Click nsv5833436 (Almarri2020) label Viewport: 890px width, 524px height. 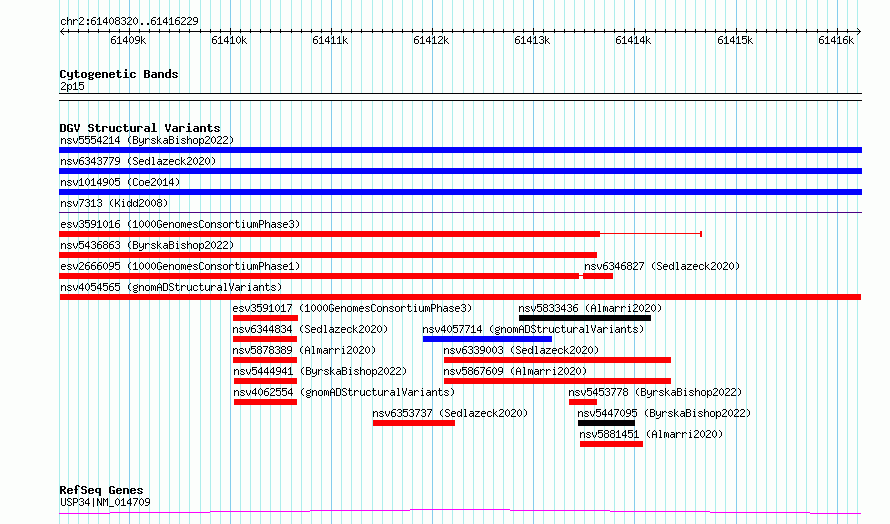[x=590, y=308]
